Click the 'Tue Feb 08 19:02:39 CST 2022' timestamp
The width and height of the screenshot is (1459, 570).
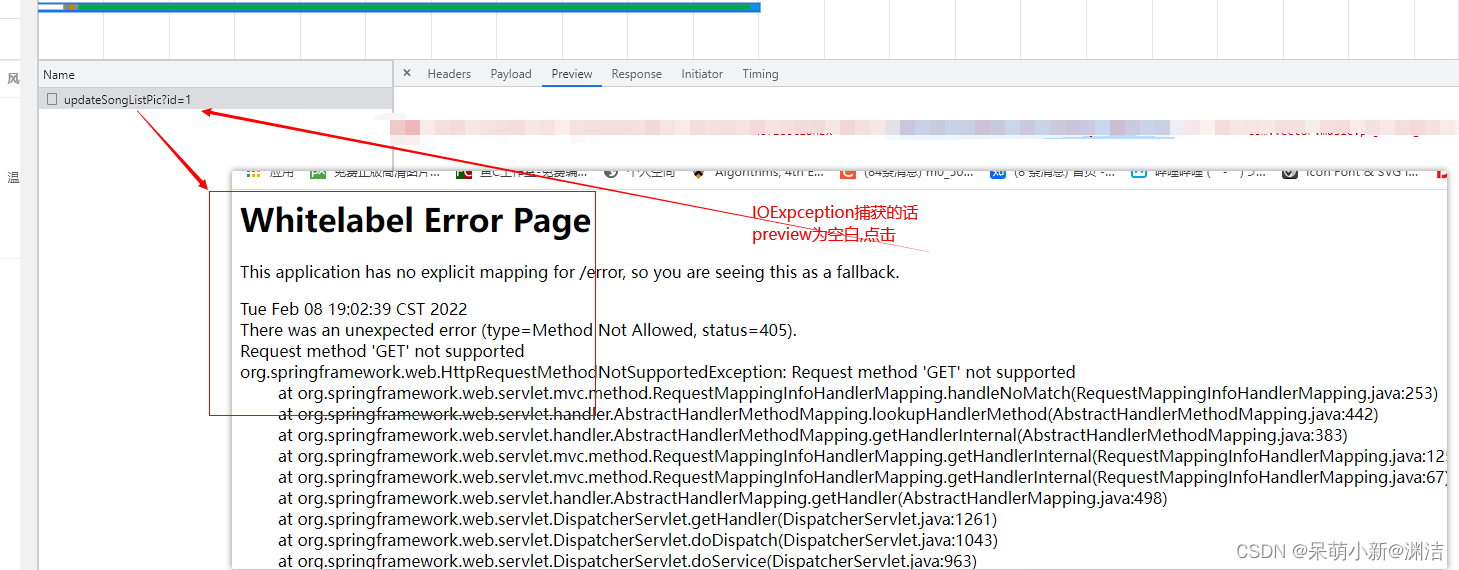[354, 309]
